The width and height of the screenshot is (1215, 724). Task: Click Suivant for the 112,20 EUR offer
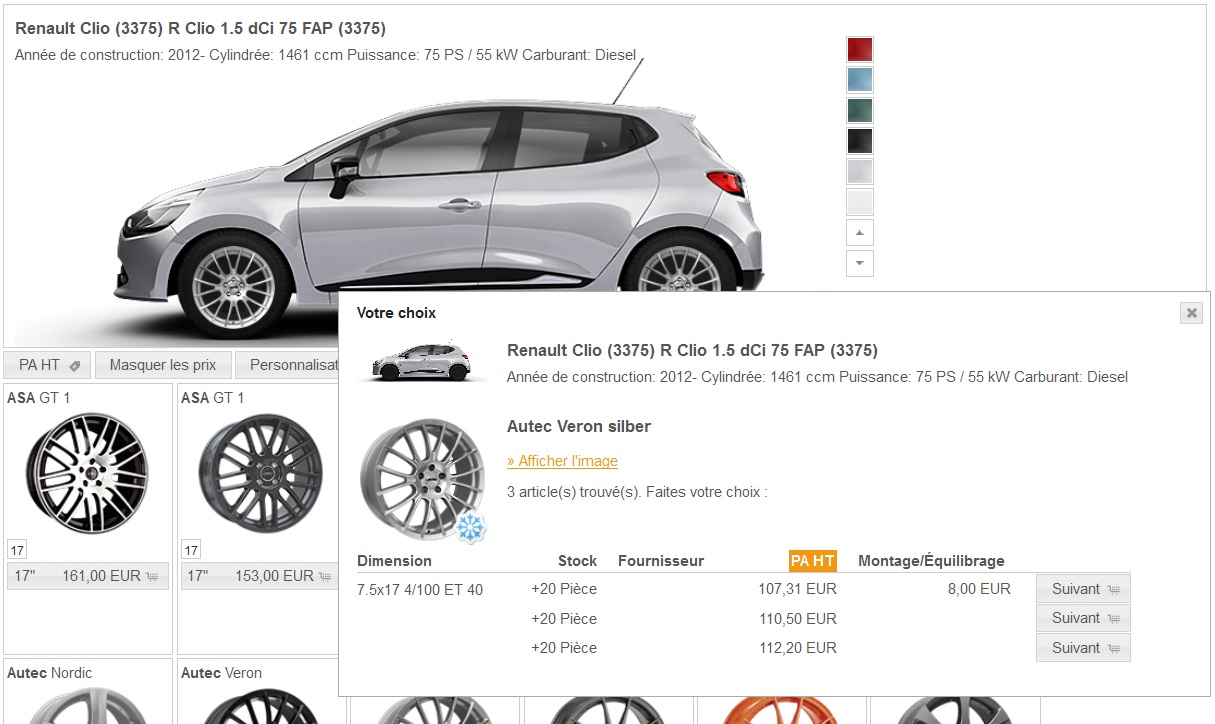coord(1083,648)
